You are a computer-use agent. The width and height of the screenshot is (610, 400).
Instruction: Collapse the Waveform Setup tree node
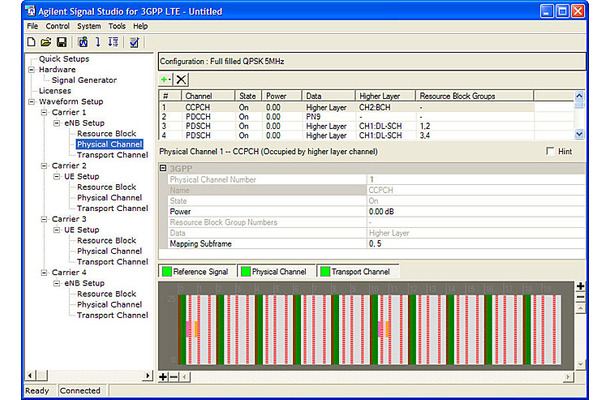point(32,102)
